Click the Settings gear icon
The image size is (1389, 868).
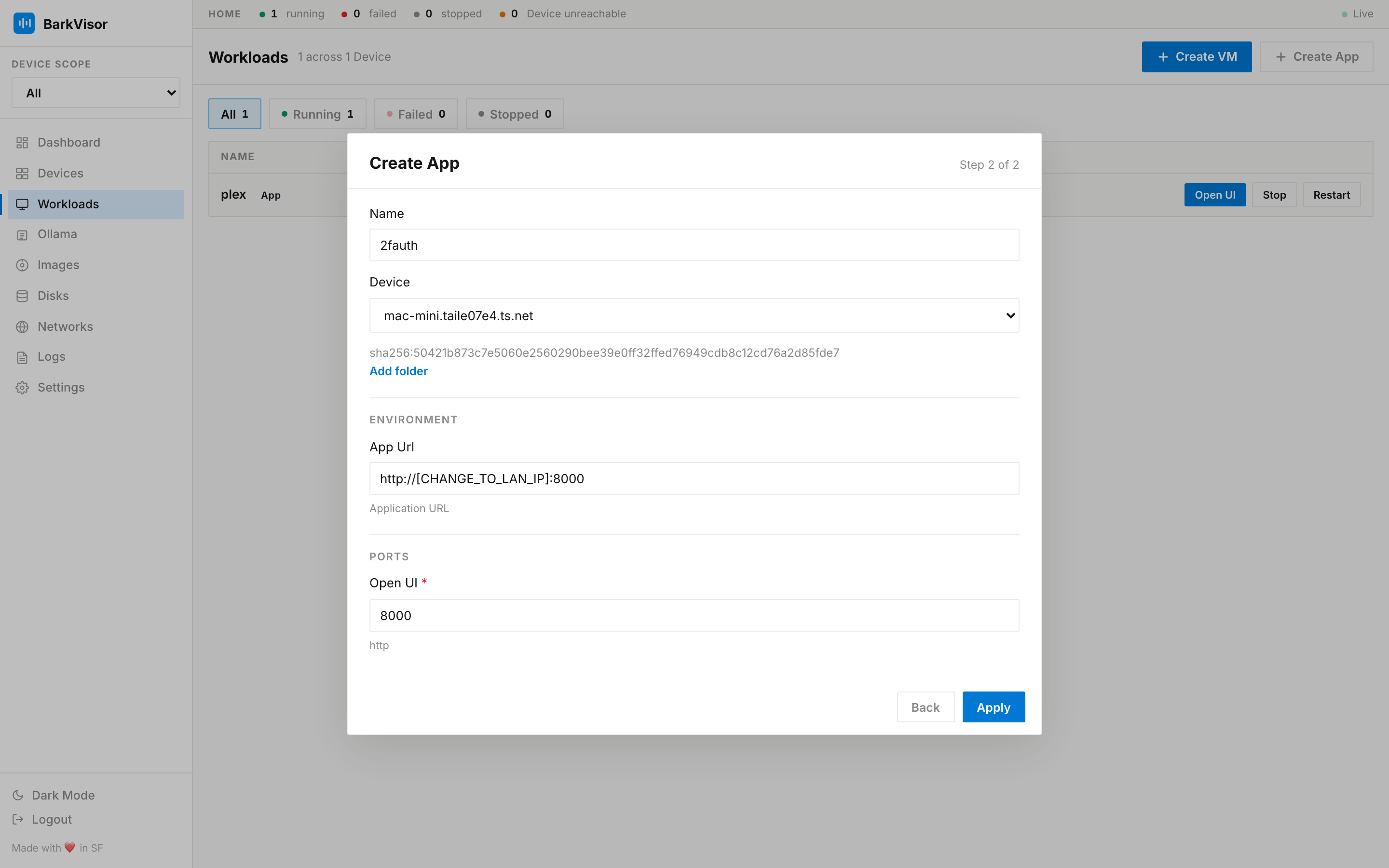click(22, 388)
